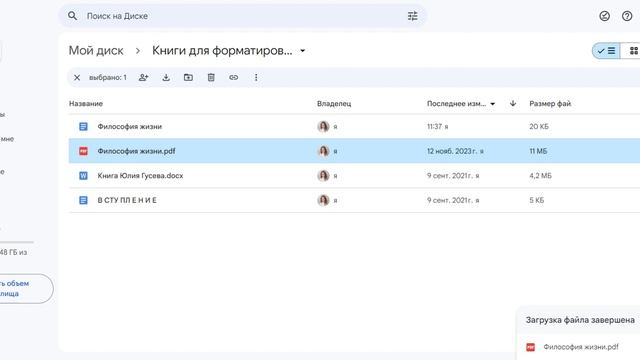Reverse sort direction with arrow icon
Screen dimensions: 640x360
tap(513, 104)
